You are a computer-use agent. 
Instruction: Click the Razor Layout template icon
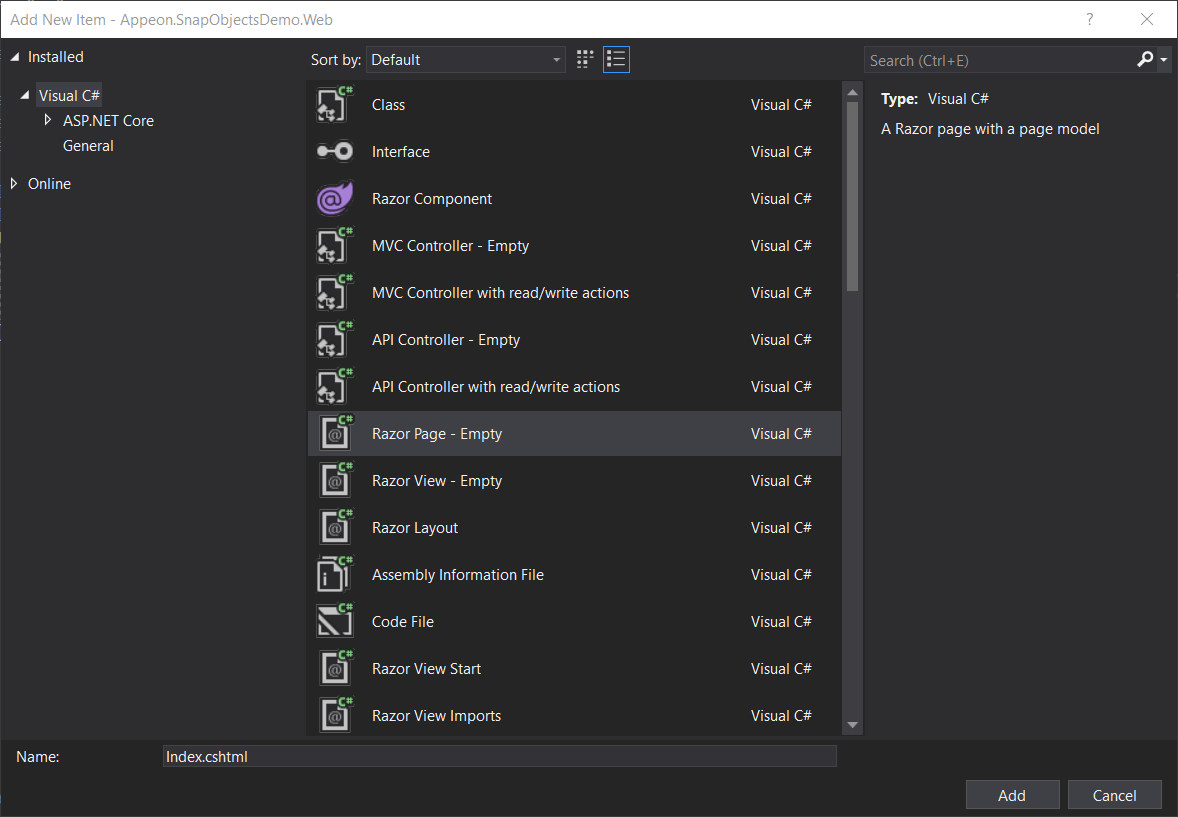[x=335, y=528]
